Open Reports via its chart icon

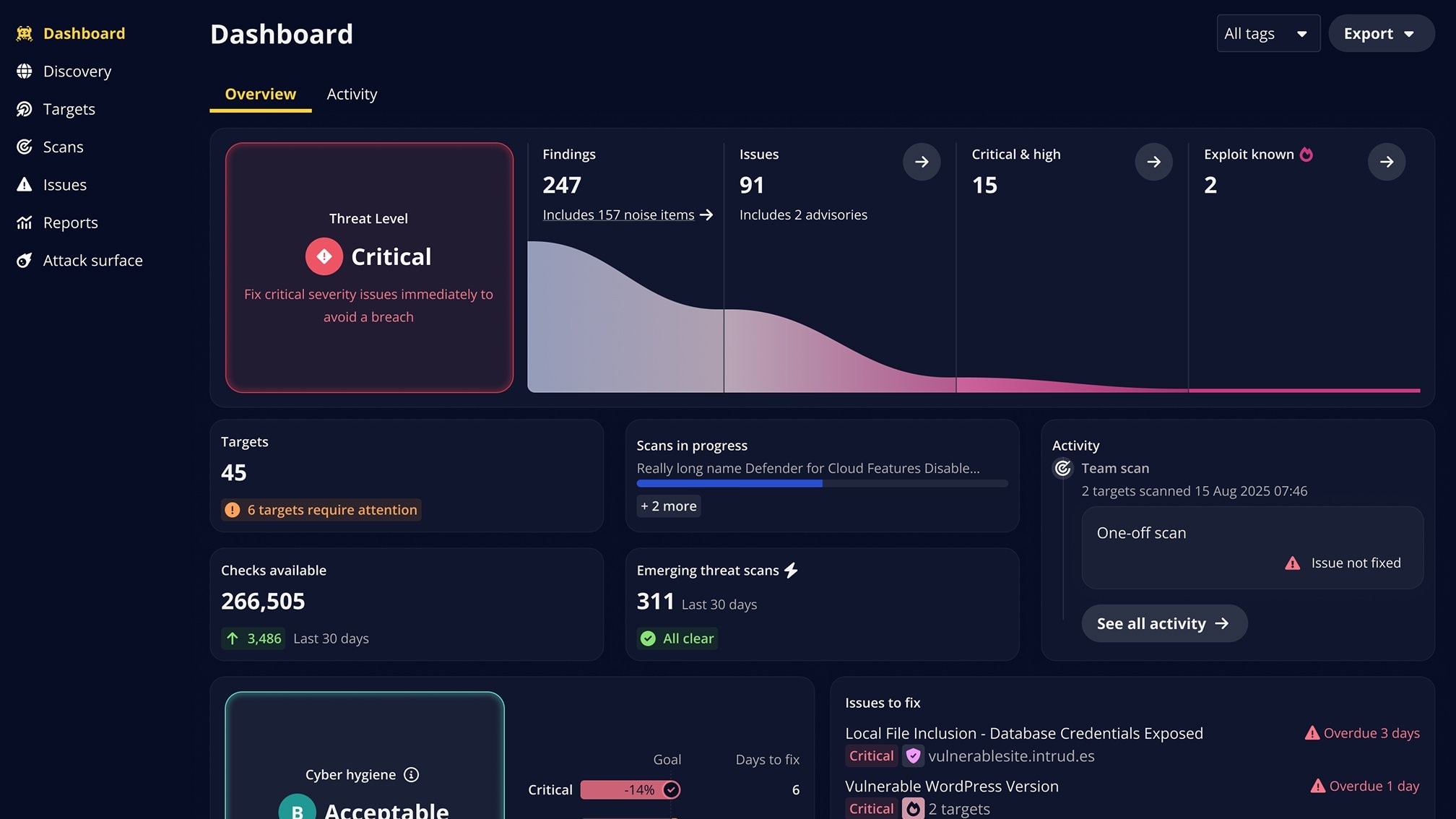pyautogui.click(x=24, y=222)
